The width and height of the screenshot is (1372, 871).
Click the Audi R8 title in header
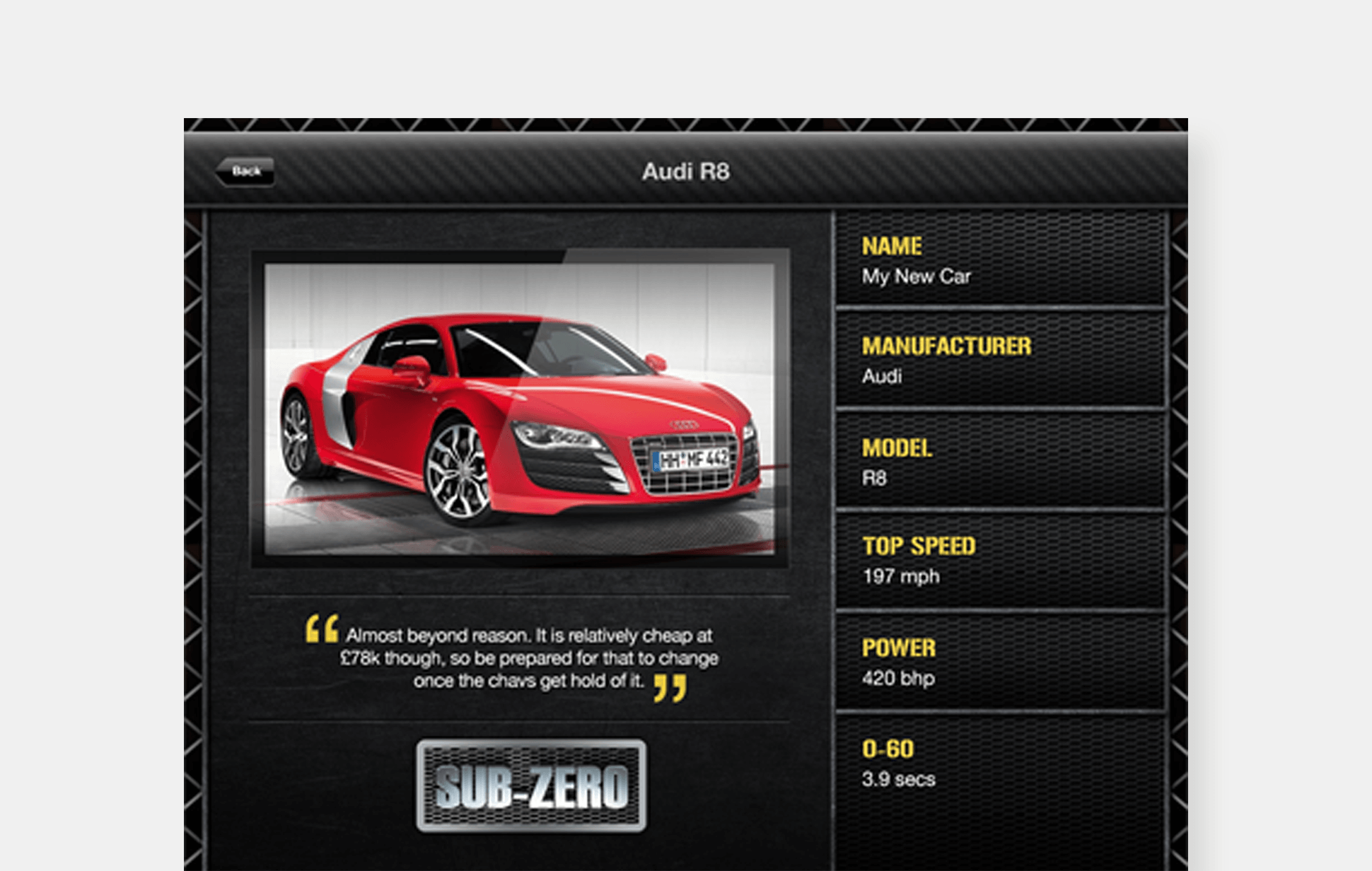coord(687,170)
